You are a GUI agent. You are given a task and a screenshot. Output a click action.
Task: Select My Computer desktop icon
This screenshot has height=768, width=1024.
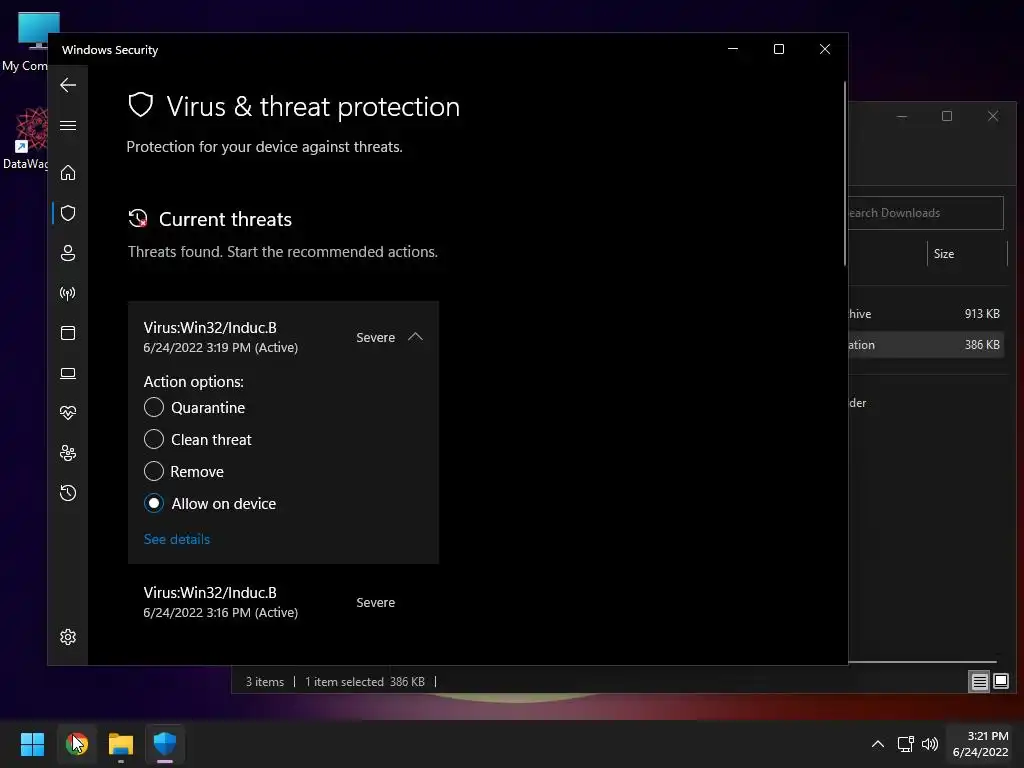coord(26,40)
